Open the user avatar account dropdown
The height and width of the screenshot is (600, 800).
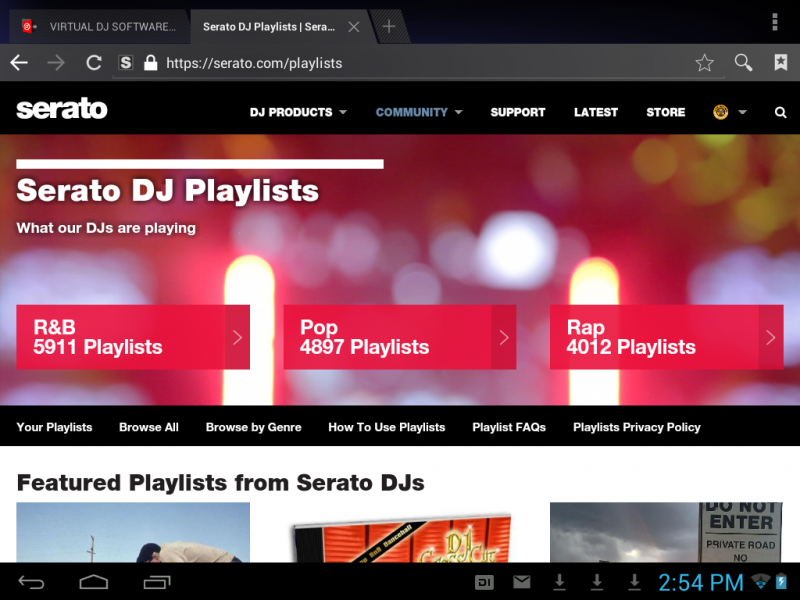(729, 112)
